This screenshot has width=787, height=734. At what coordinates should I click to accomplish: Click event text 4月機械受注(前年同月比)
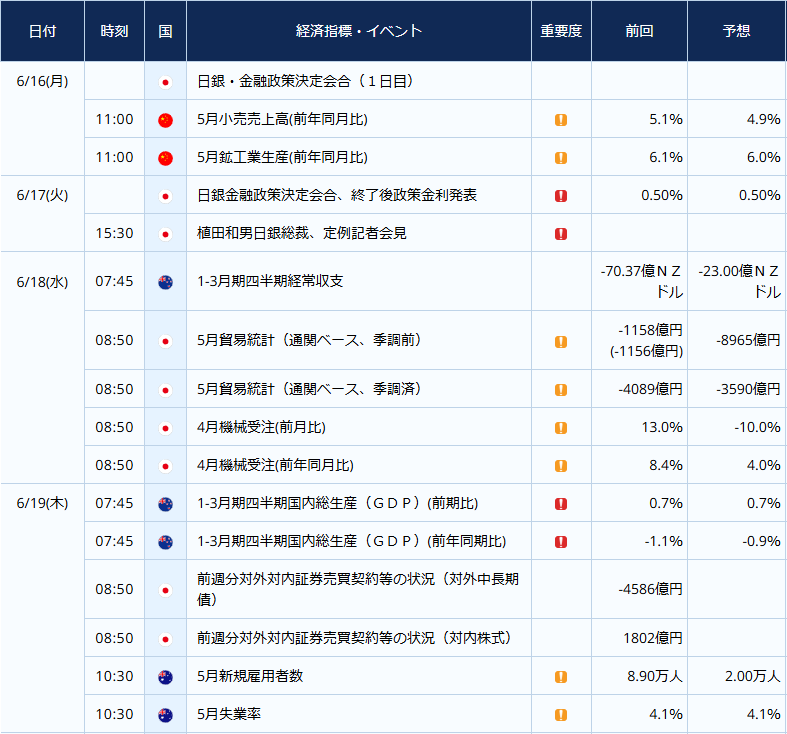(x=275, y=465)
